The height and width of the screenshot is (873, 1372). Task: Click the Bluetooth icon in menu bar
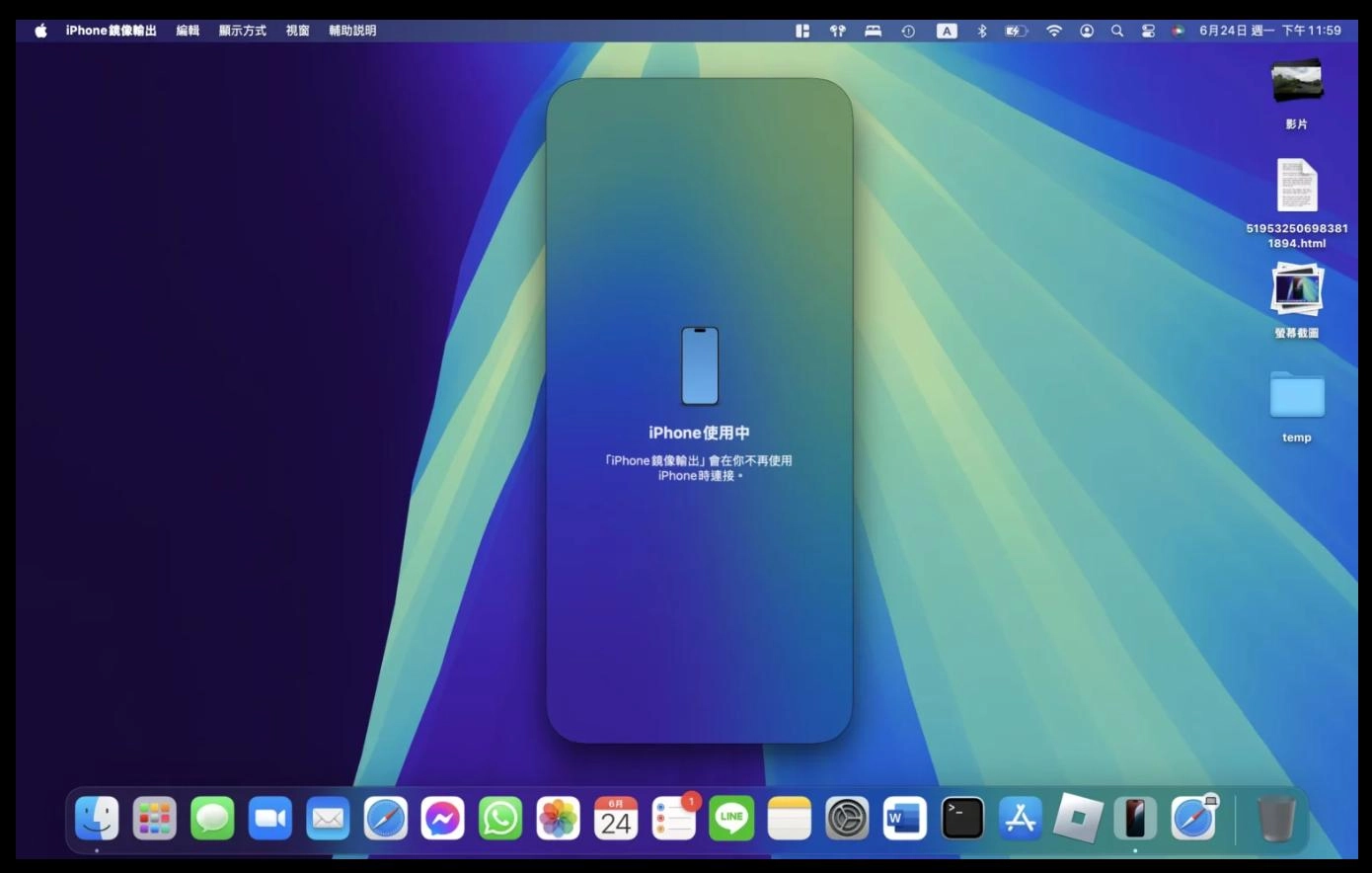pyautogui.click(x=982, y=31)
